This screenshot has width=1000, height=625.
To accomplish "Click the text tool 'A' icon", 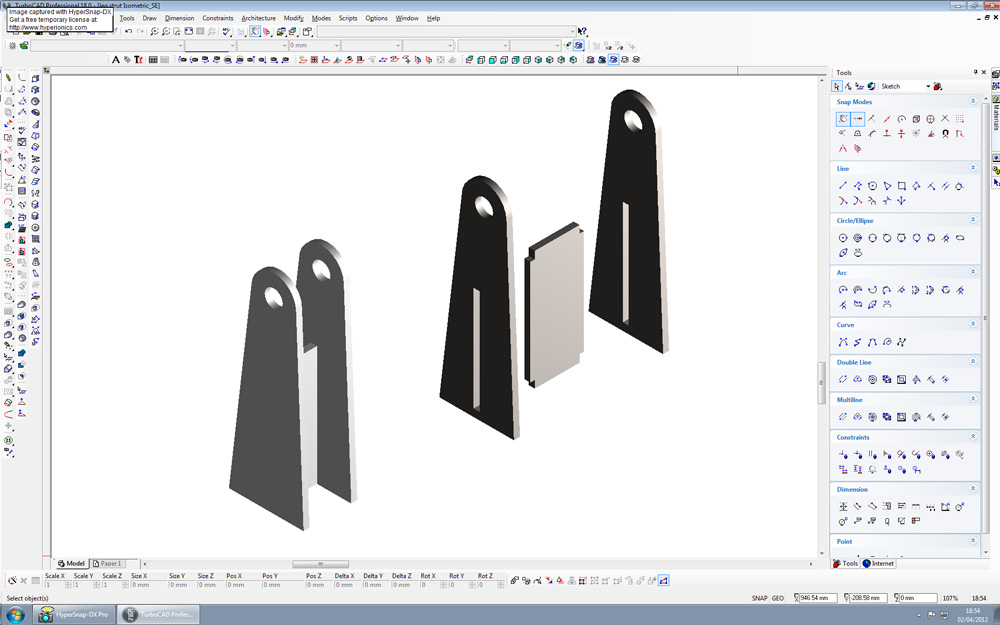I will tap(116, 60).
